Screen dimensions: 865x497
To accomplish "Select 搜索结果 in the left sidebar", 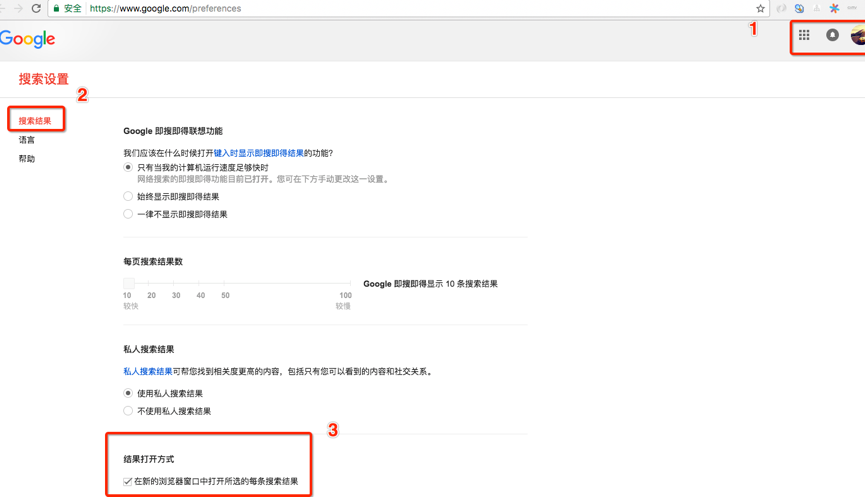I will [35, 120].
